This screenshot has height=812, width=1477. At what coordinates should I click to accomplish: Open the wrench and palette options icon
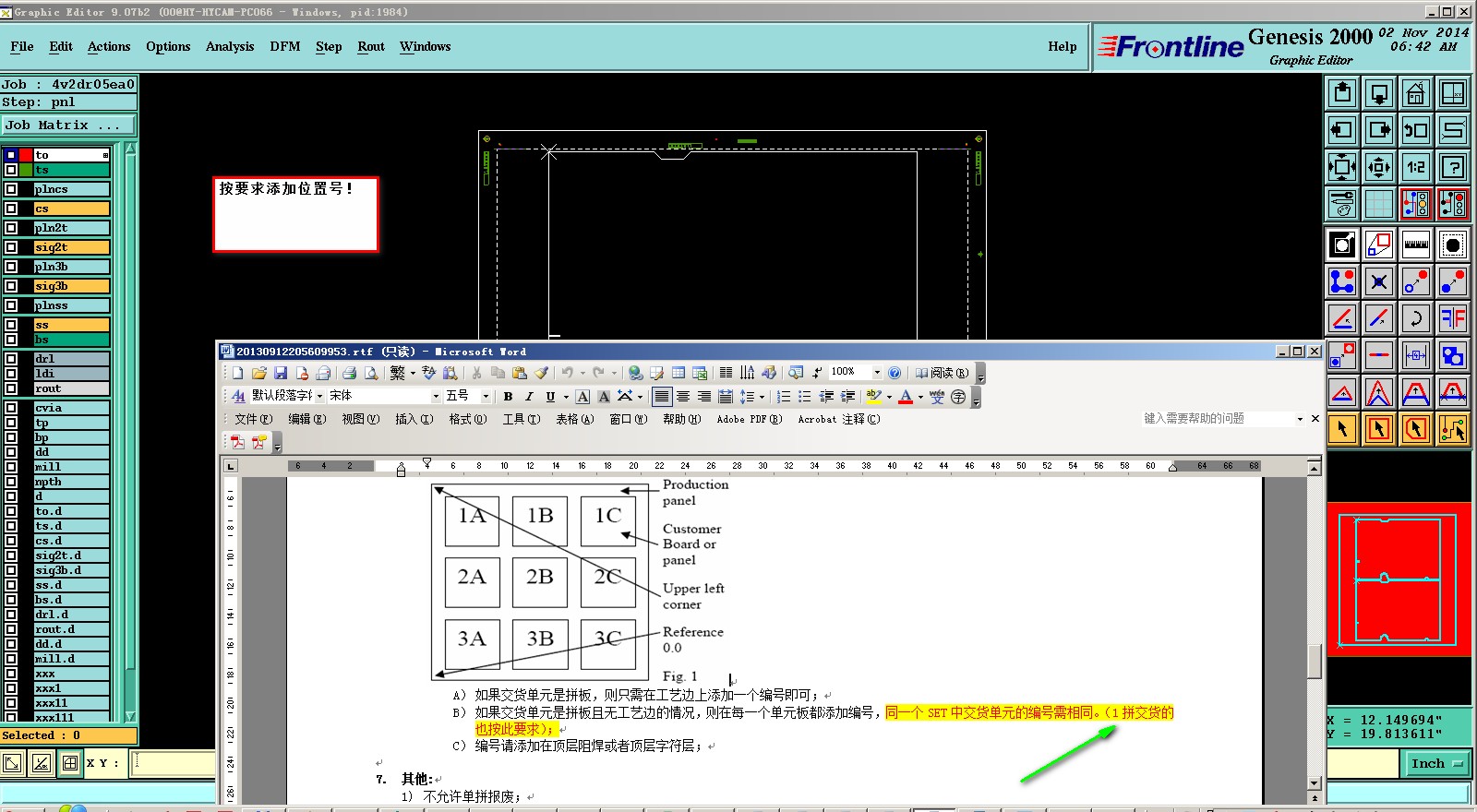point(1342,204)
